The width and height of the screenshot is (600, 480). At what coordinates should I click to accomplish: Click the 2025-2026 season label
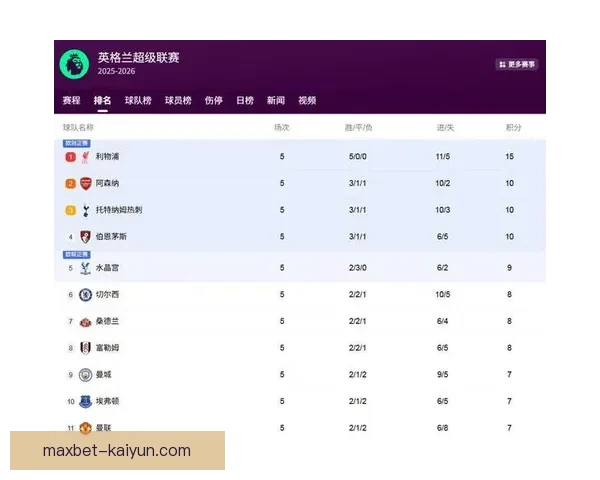tap(116, 71)
